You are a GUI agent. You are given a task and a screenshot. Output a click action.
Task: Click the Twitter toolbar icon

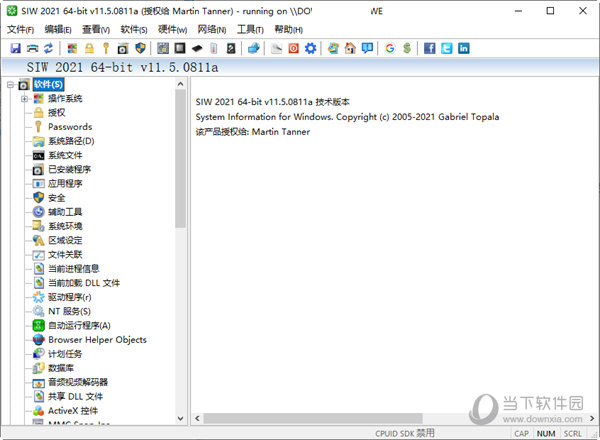(x=447, y=48)
